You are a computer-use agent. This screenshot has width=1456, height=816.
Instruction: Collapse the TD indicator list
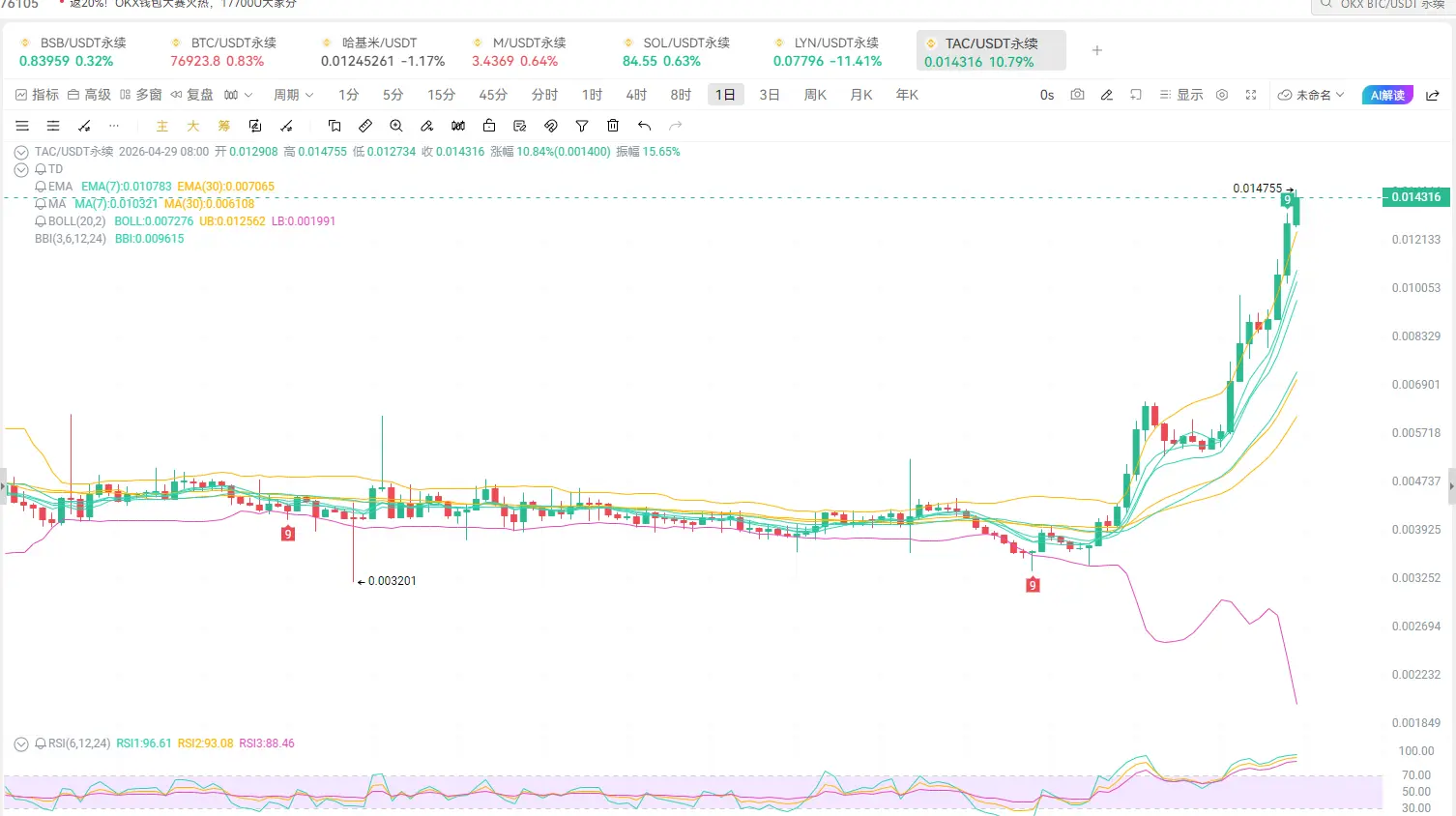pos(21,170)
